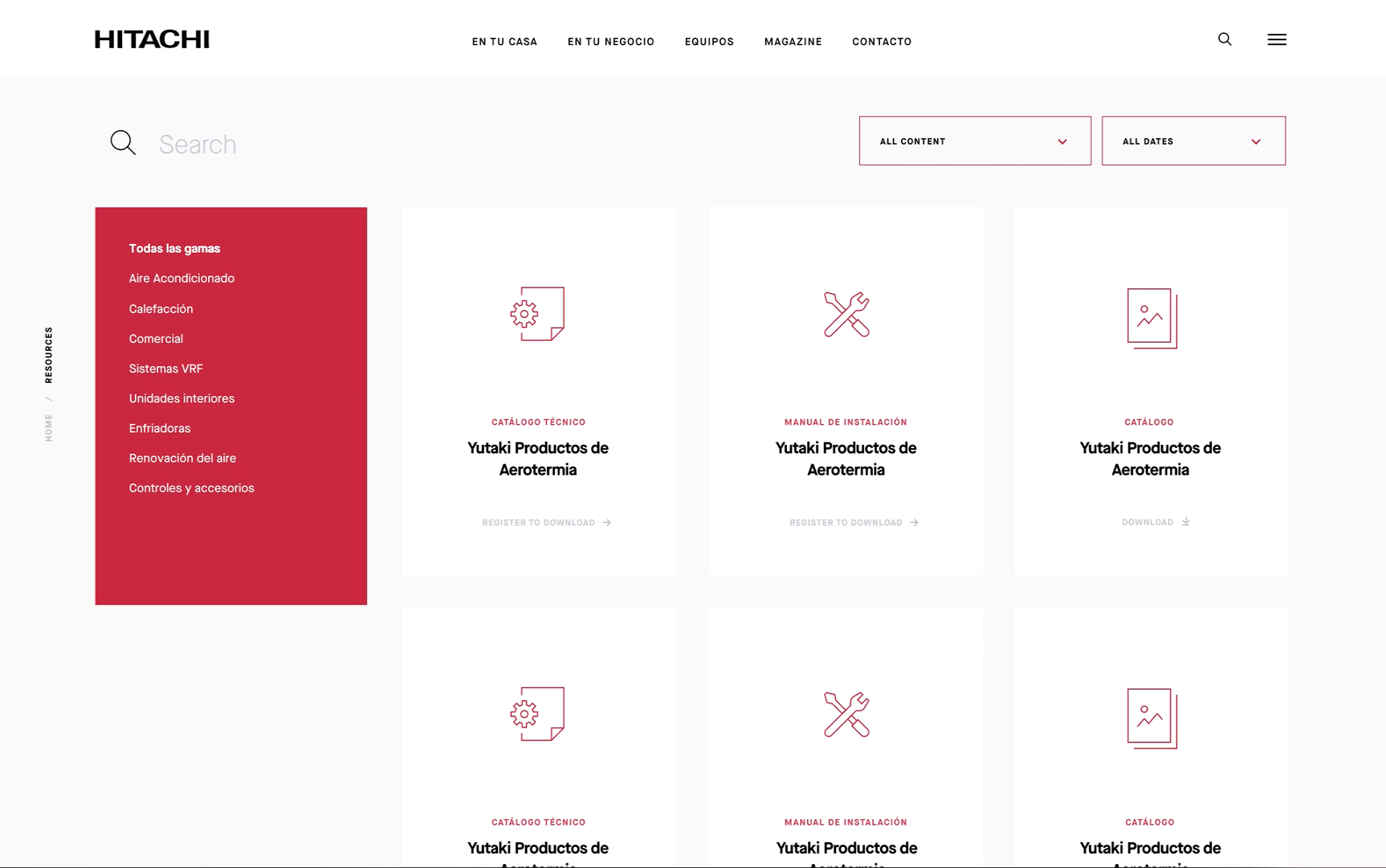Filter by Sistemas VRF
This screenshot has height=868, width=1386.
pyautogui.click(x=165, y=369)
